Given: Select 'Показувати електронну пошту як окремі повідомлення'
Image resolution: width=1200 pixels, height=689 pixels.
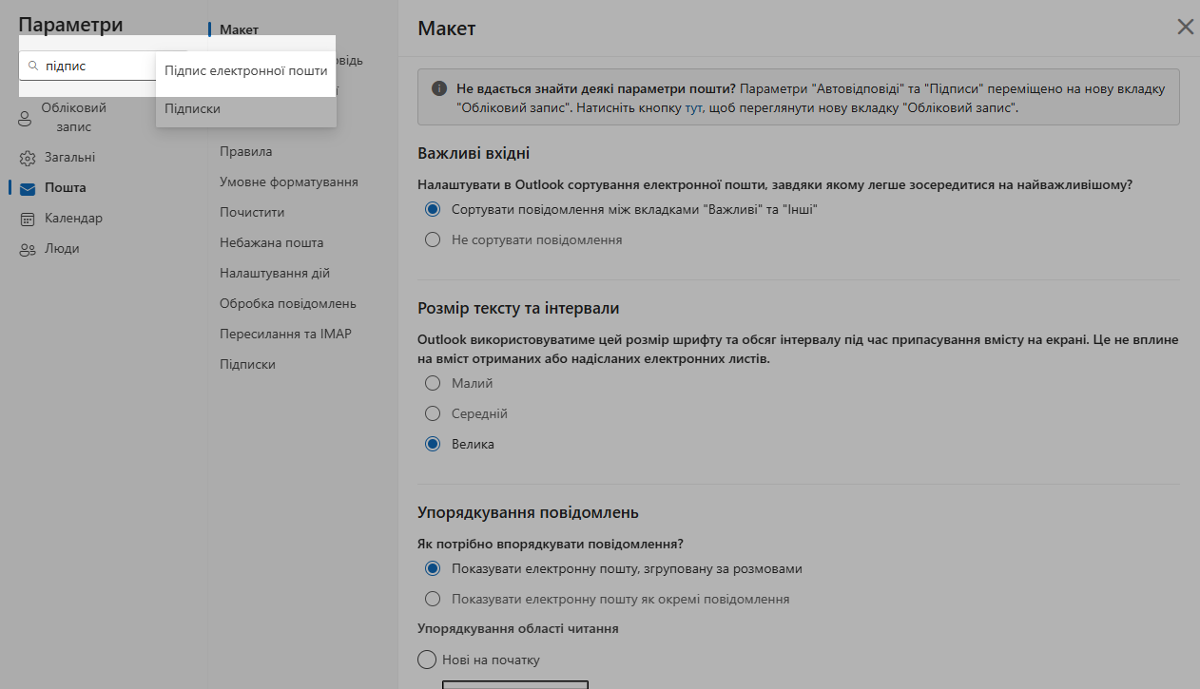Looking at the screenshot, I should pos(433,599).
